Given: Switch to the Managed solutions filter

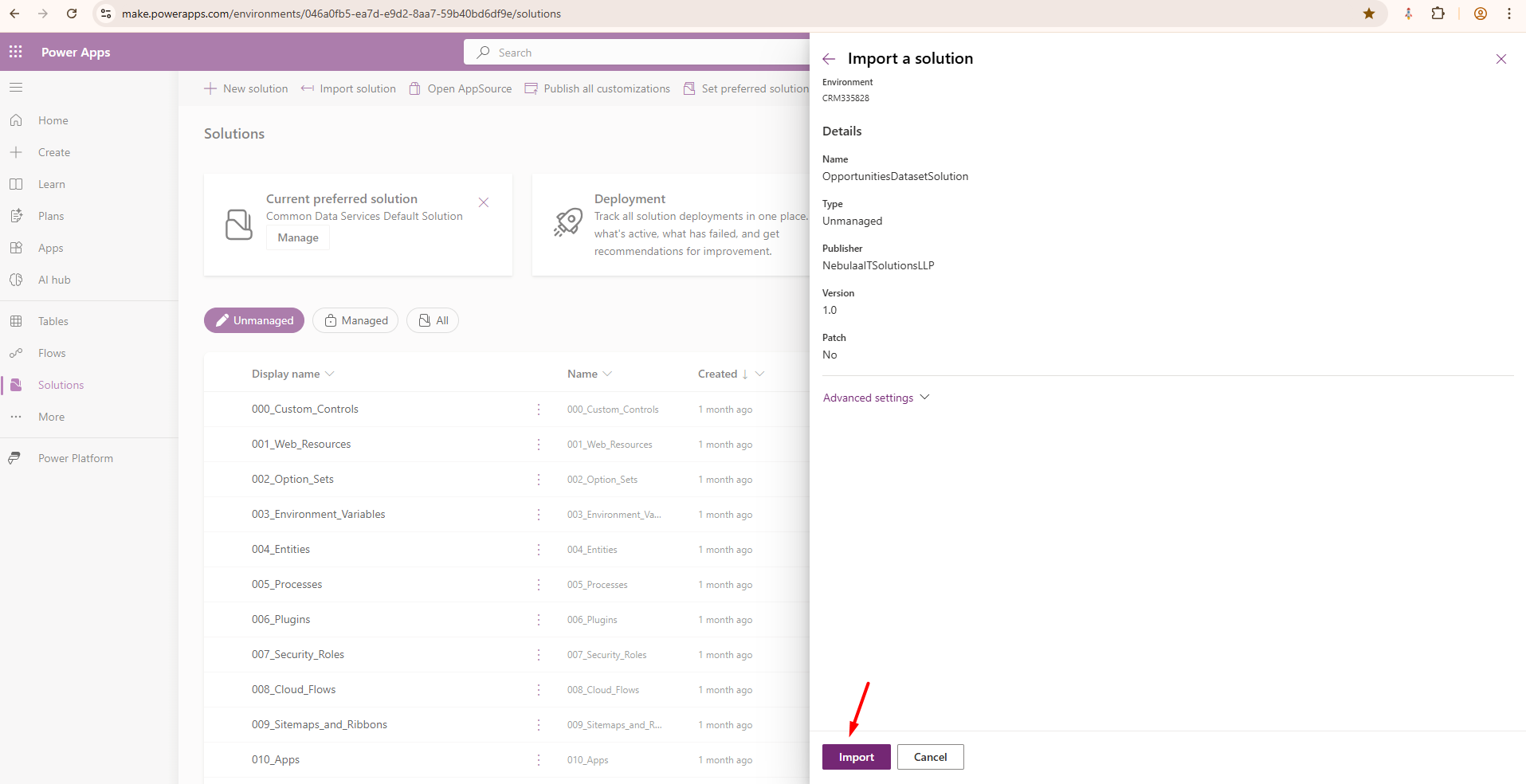Looking at the screenshot, I should 355,320.
